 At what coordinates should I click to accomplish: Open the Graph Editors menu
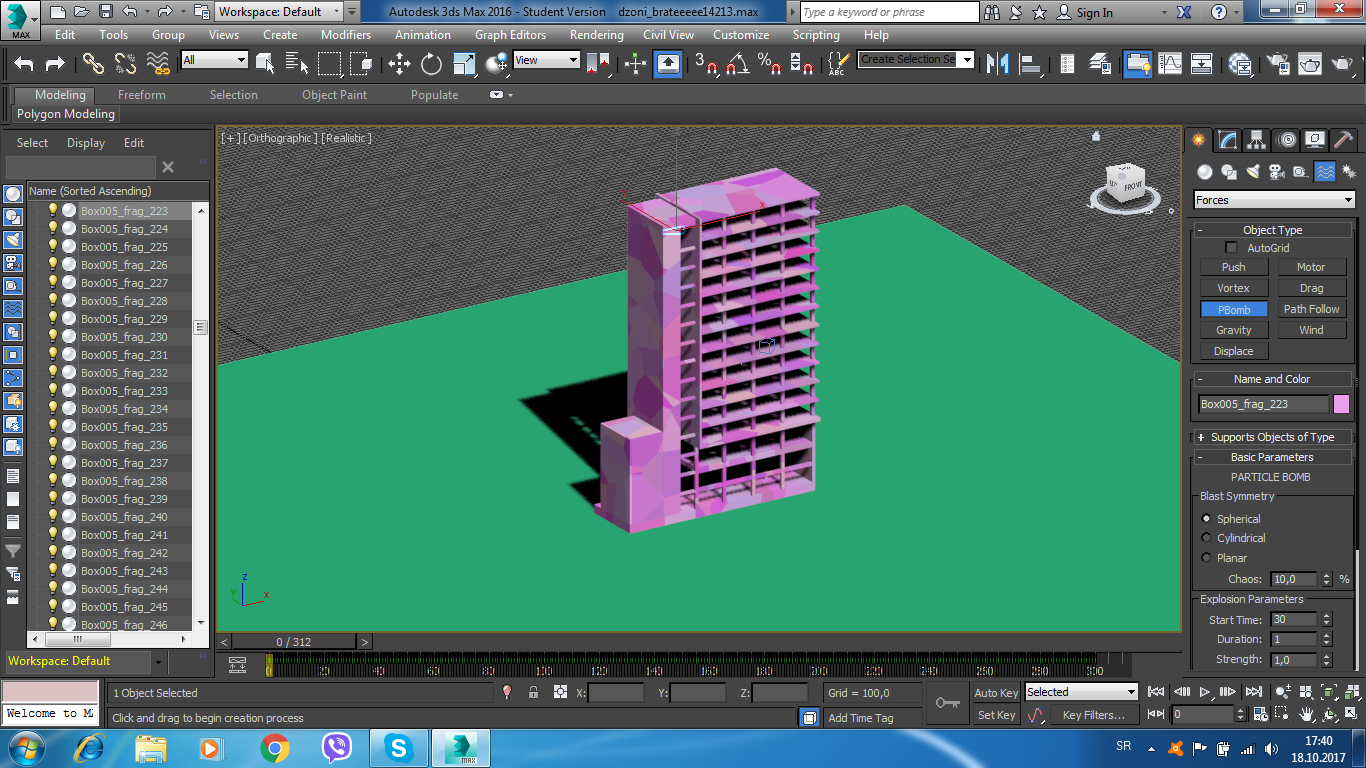pyautogui.click(x=510, y=34)
